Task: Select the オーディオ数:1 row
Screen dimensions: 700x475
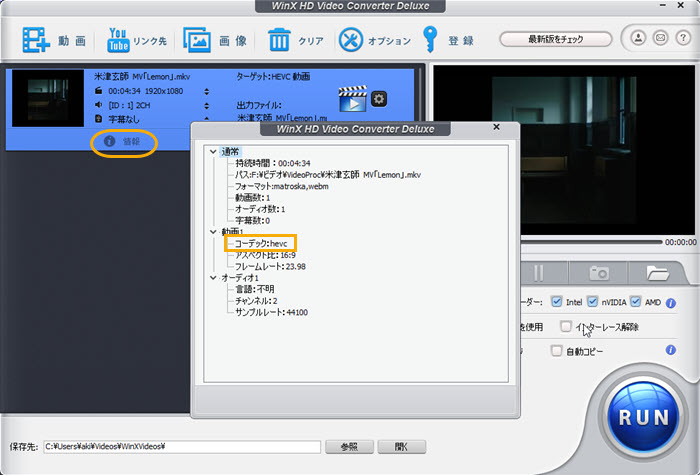Action: [260, 209]
